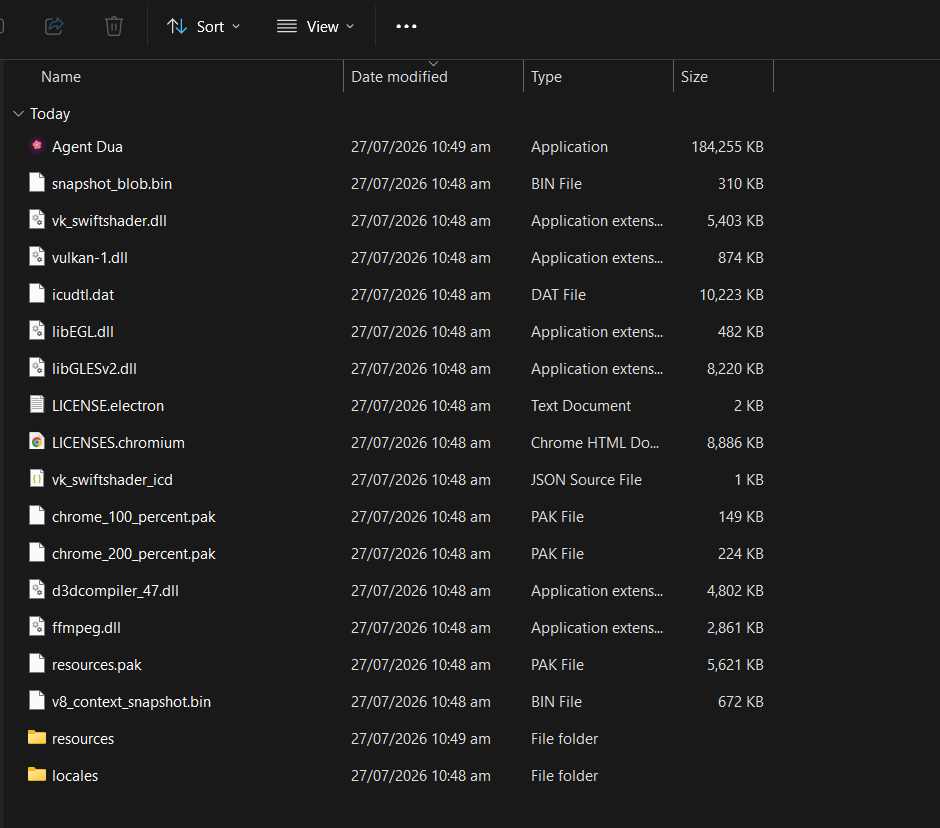The width and height of the screenshot is (940, 828).
Task: Select the LICENSES.chromium Chrome icon
Action: [37, 442]
